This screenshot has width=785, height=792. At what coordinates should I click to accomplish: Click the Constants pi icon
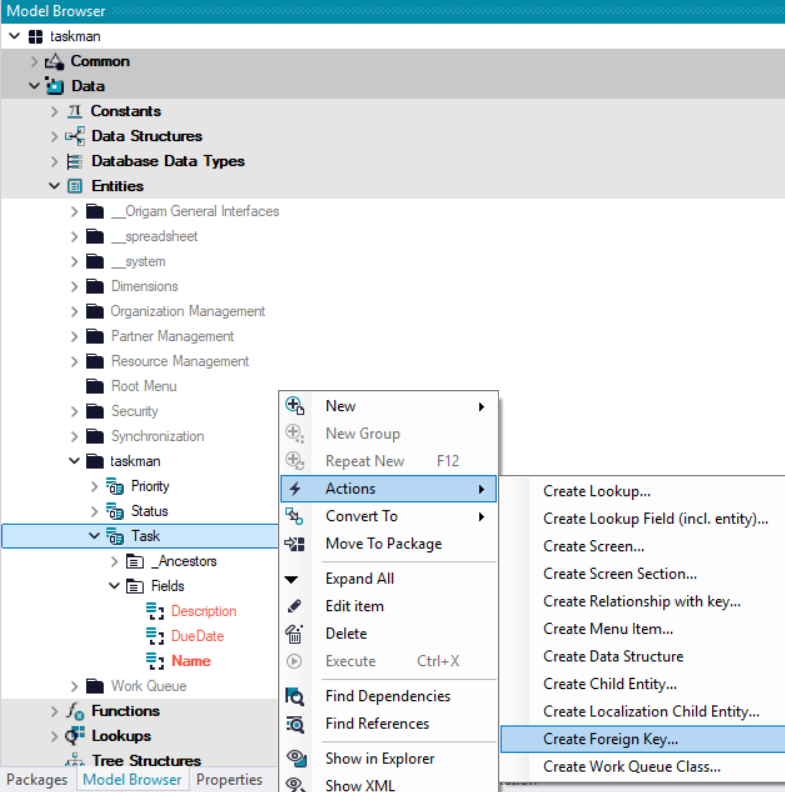click(x=74, y=111)
